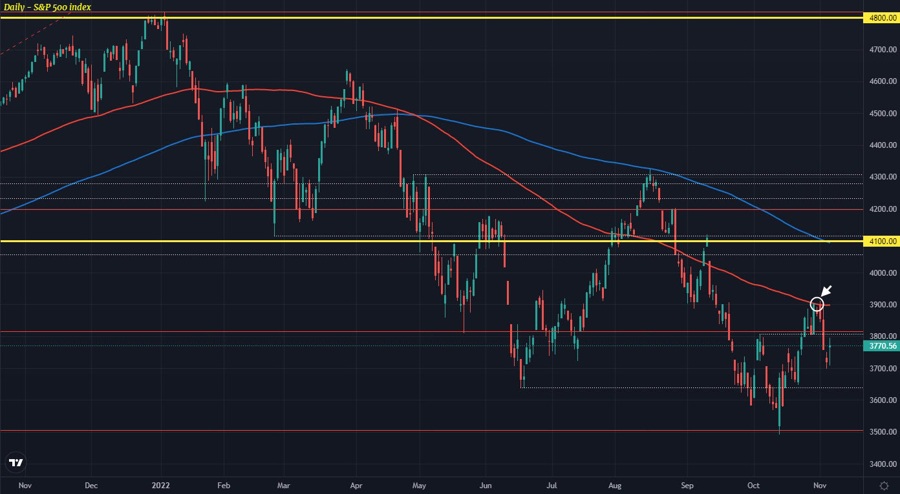
Task: Select the 4700.00 price axis value
Action: [883, 50]
